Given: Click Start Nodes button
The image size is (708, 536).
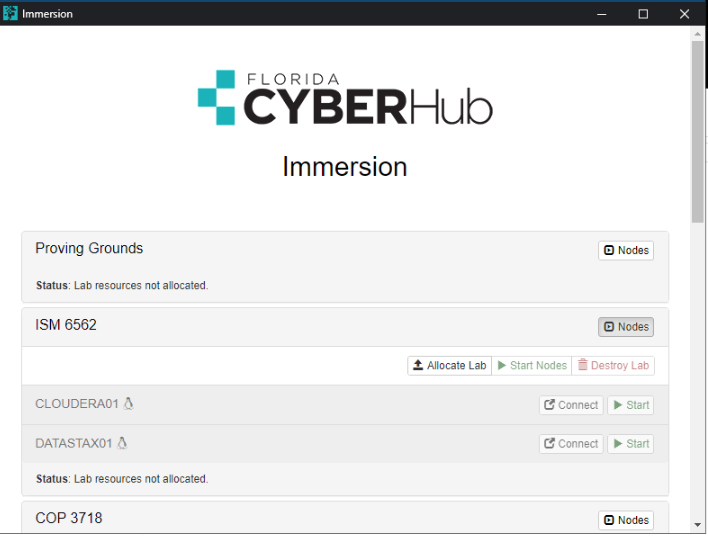Looking at the screenshot, I should point(531,365).
